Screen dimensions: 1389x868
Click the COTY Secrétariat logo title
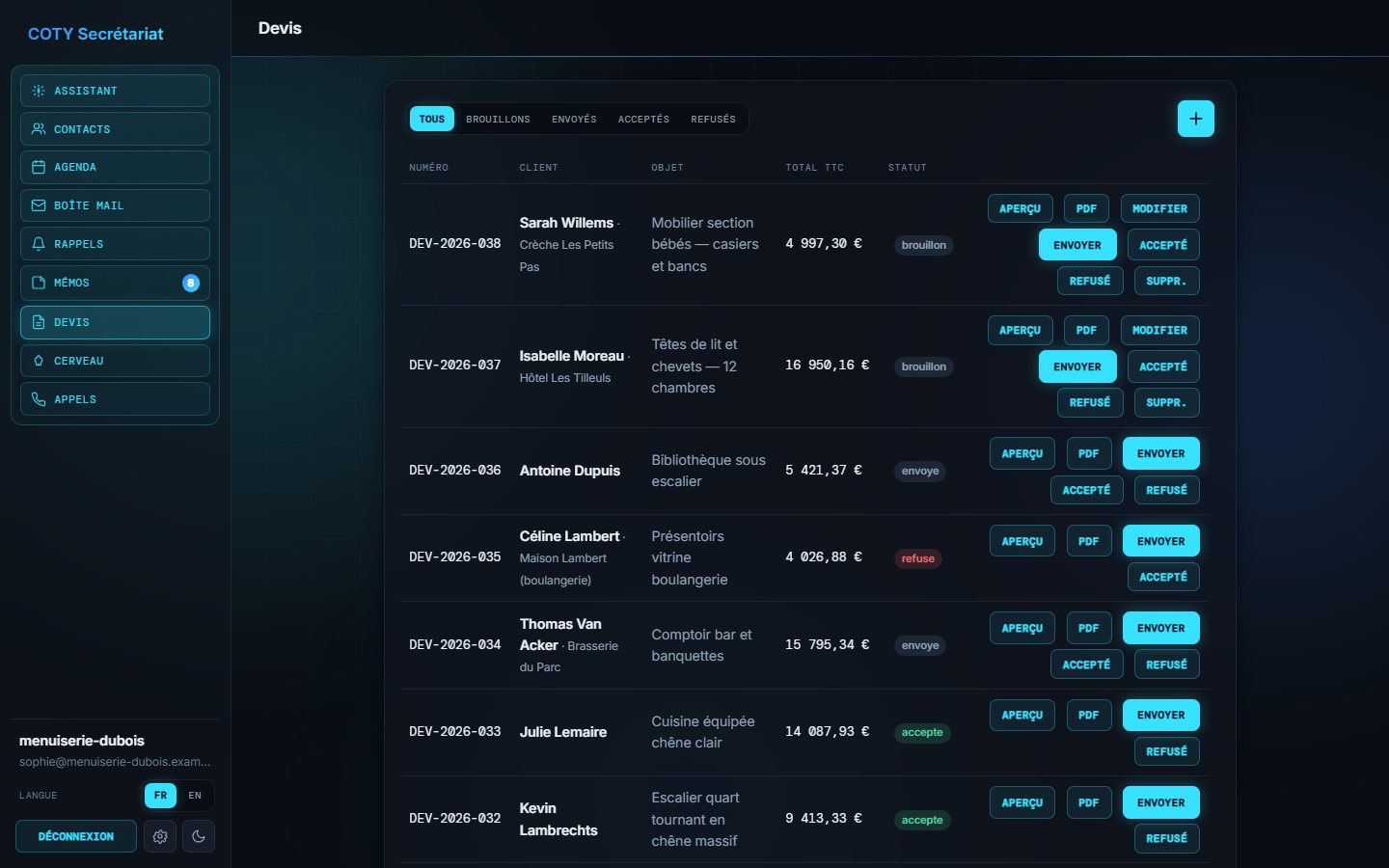95,34
